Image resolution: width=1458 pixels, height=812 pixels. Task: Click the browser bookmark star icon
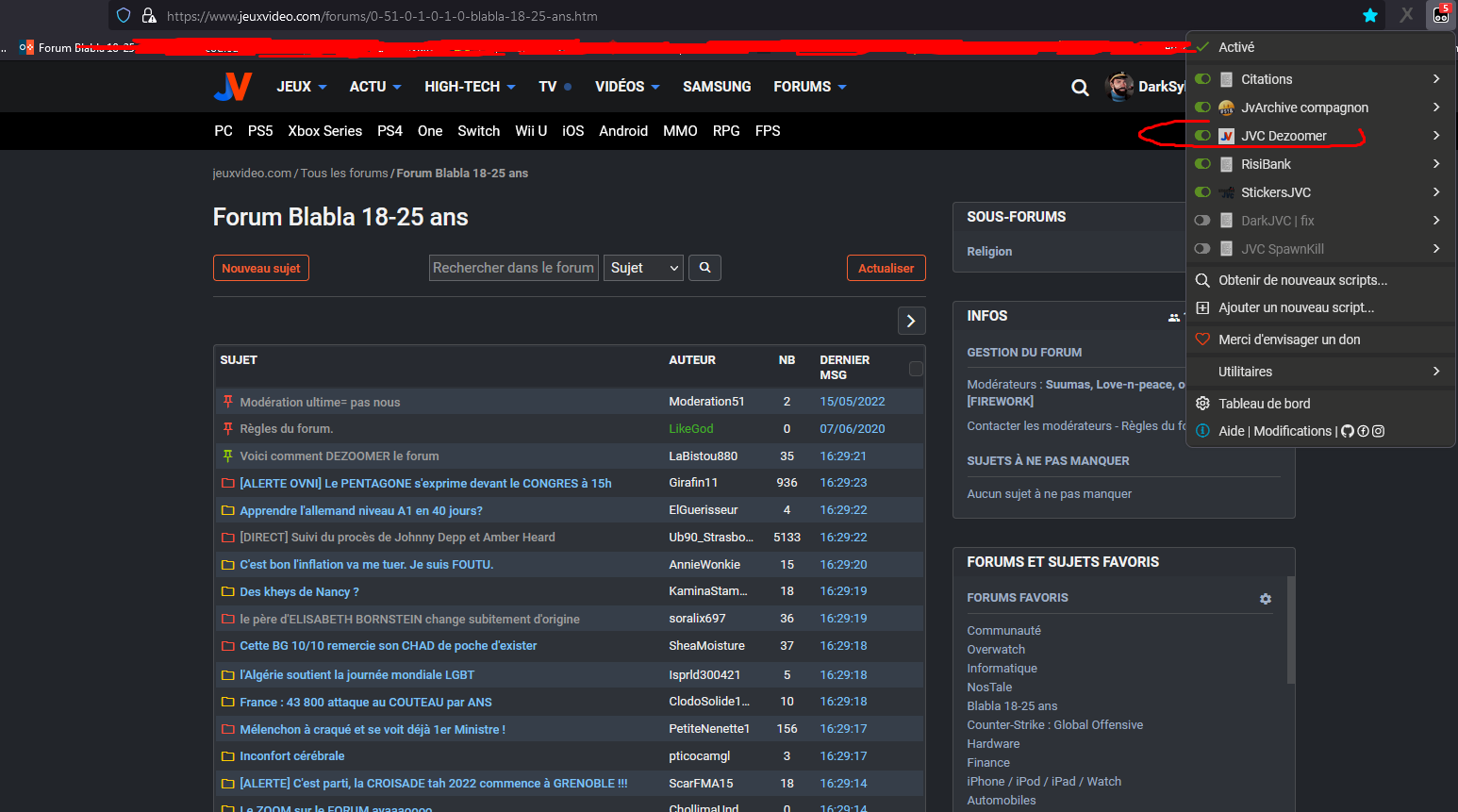coord(1370,15)
